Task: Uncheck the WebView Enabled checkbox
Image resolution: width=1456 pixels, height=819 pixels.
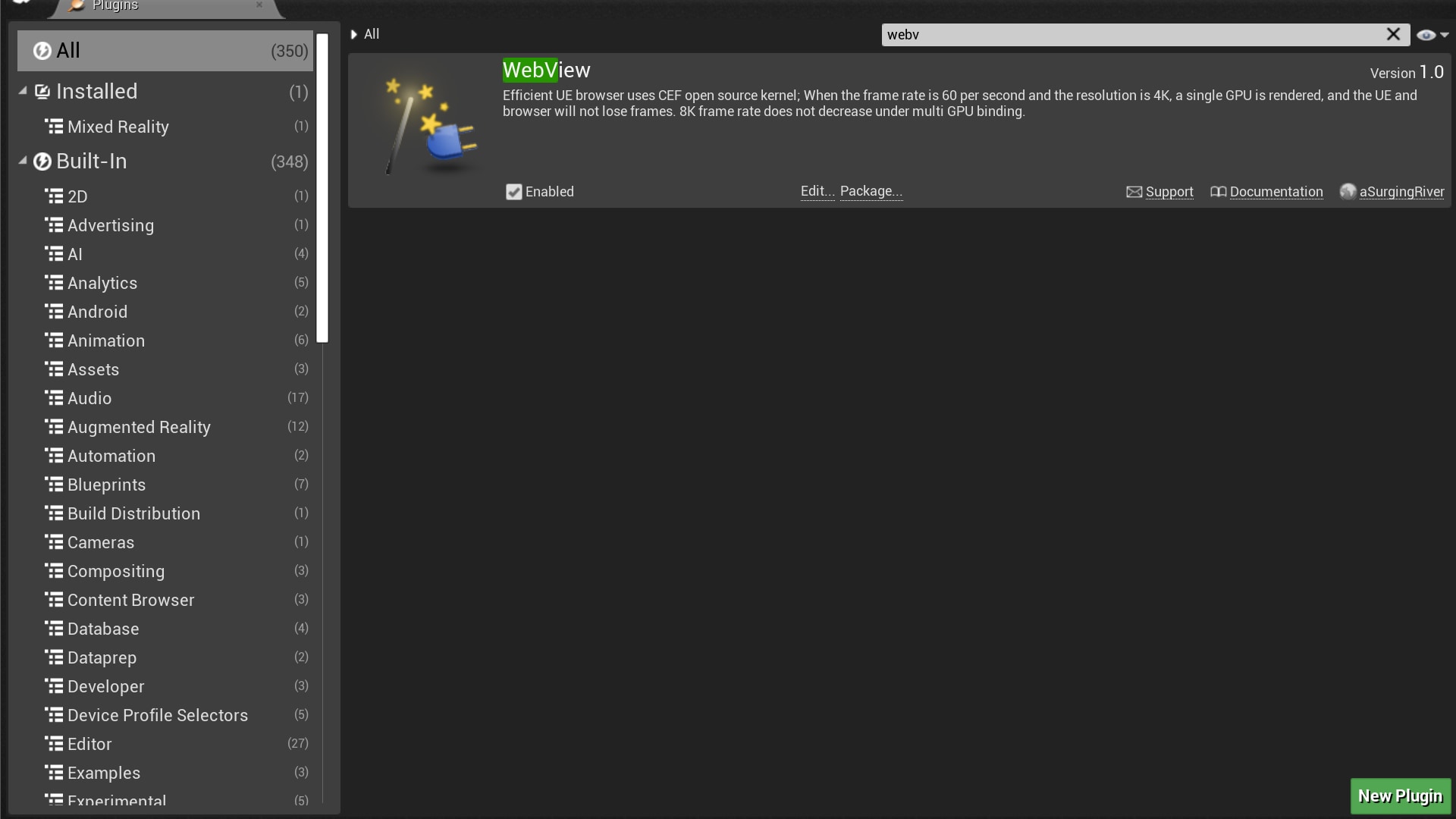Action: pyautogui.click(x=514, y=192)
